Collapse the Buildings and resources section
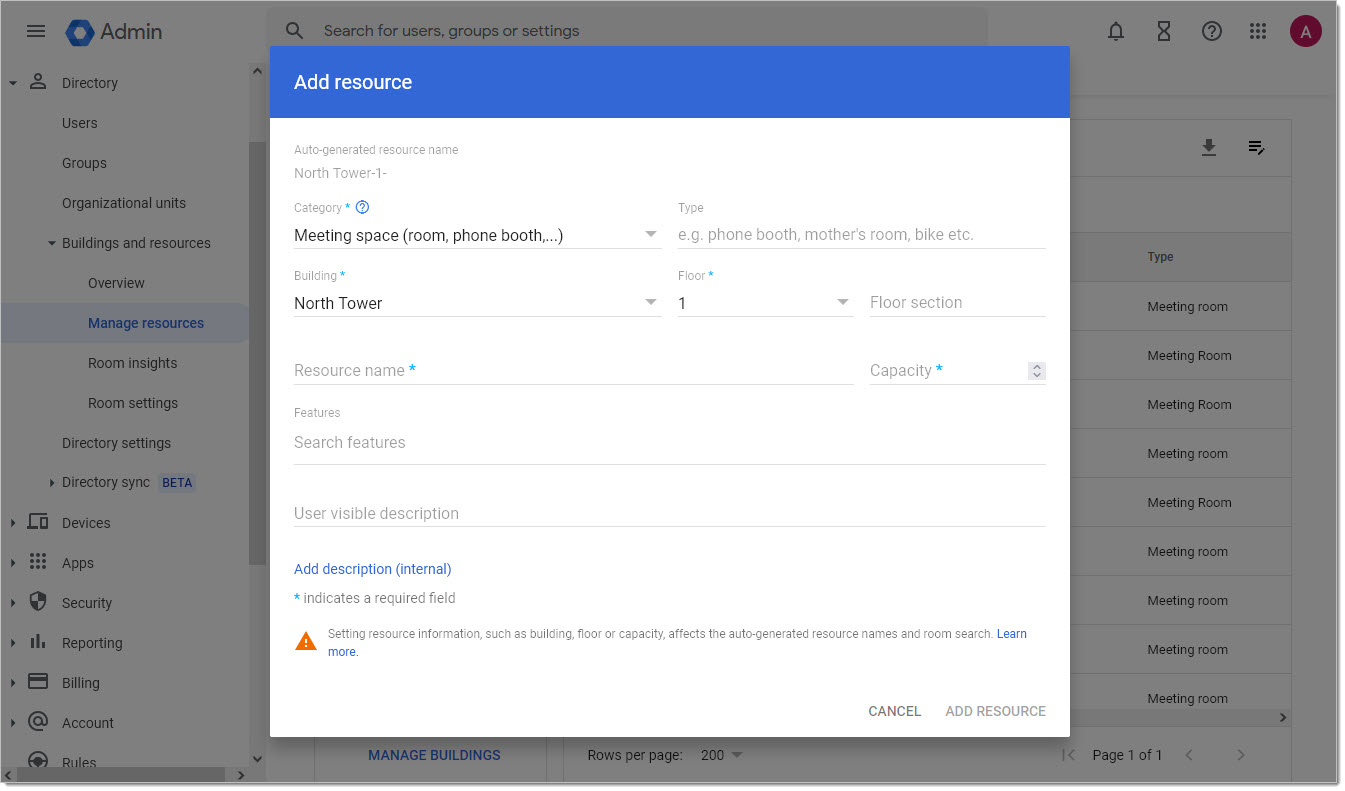 pyautogui.click(x=52, y=243)
